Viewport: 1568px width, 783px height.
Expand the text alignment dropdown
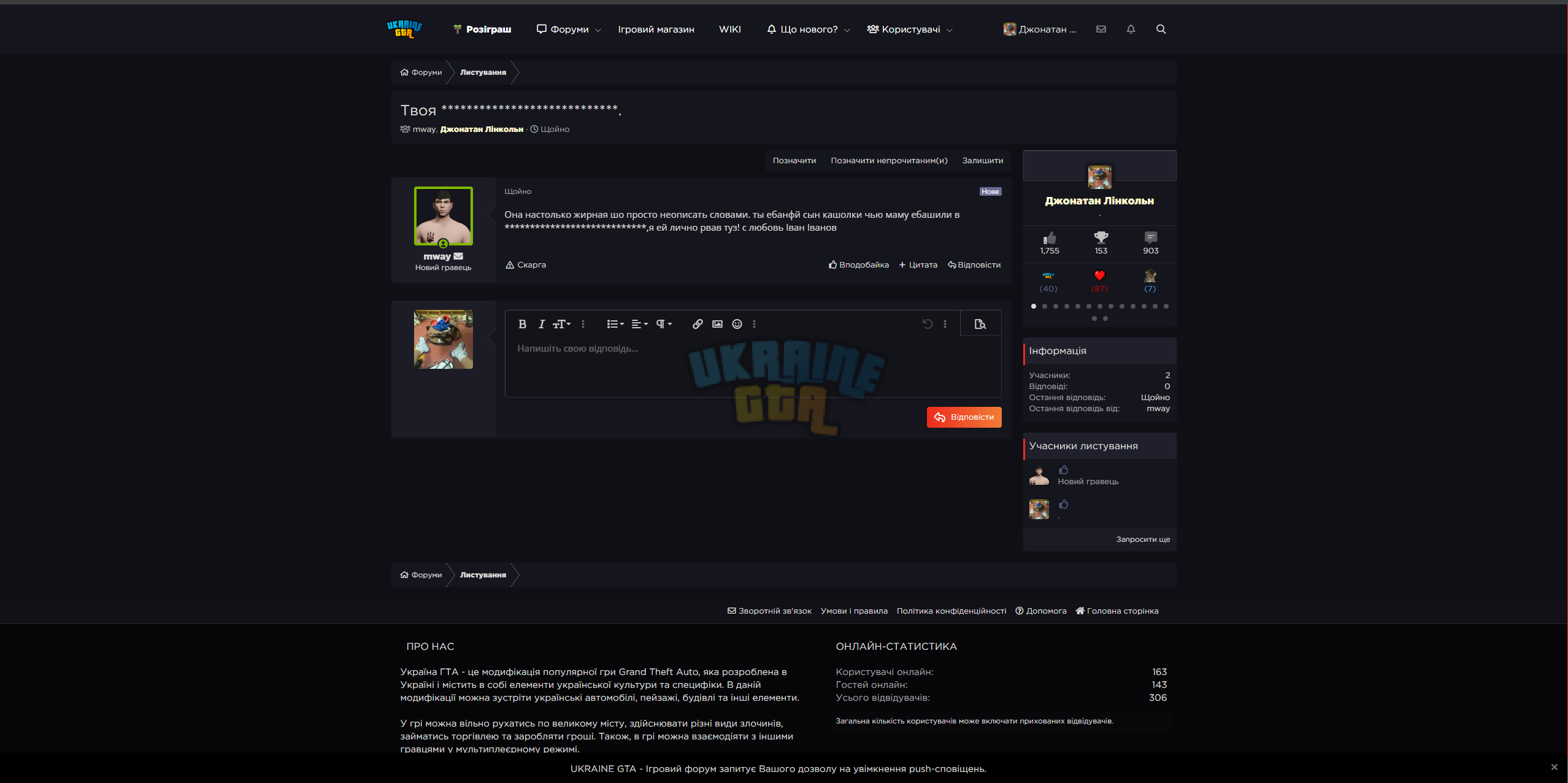point(640,324)
